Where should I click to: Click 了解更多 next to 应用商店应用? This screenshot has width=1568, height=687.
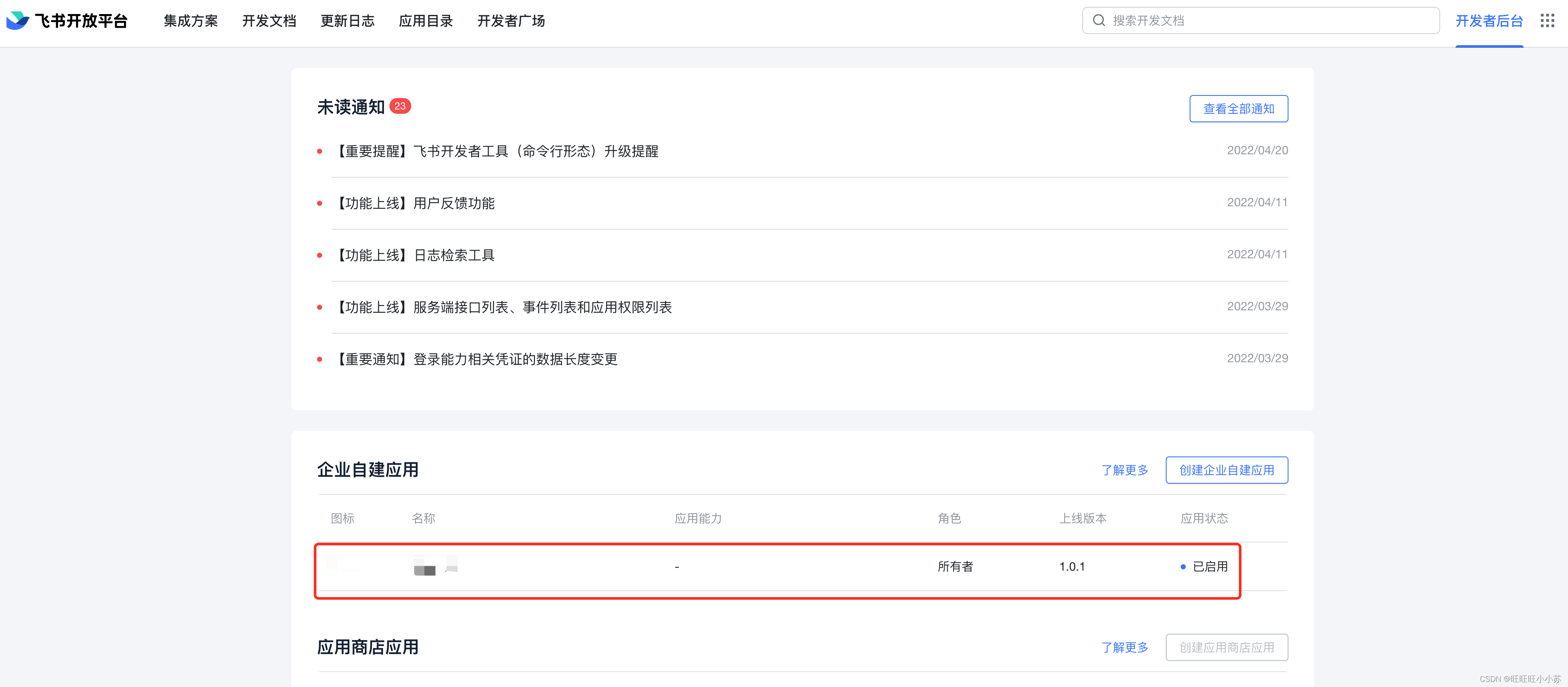1124,647
